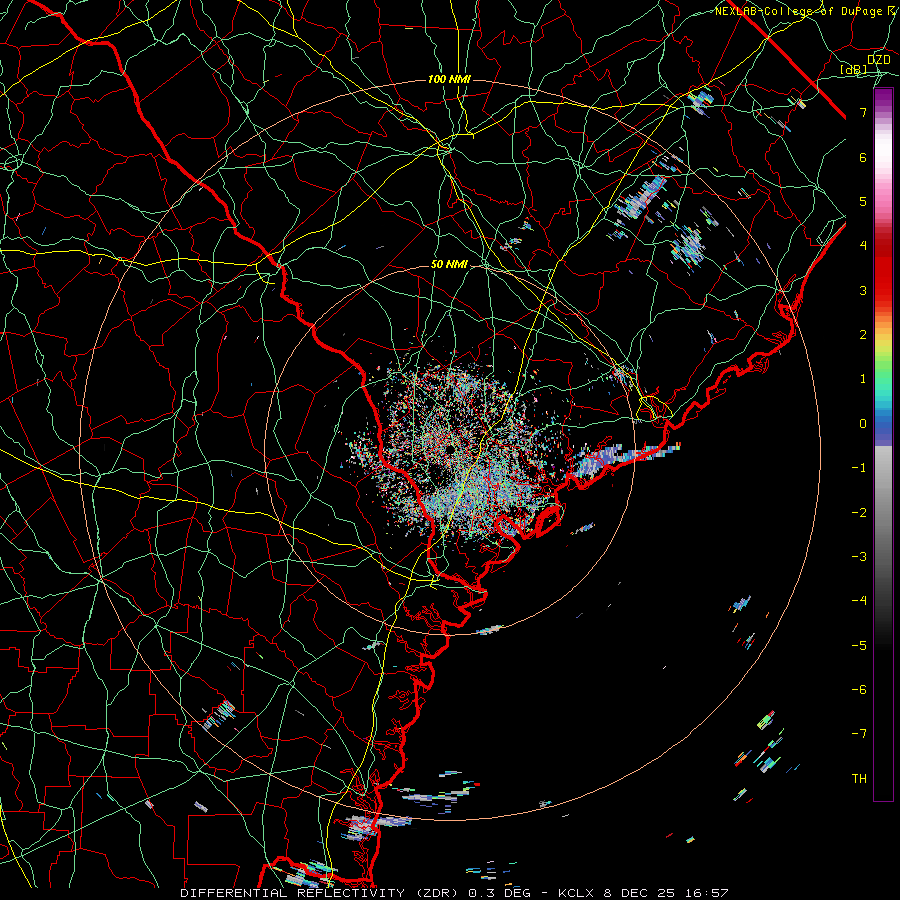This screenshot has height=900, width=900.
Task: Click the -5 dB value on the scale
Action: 859,646
